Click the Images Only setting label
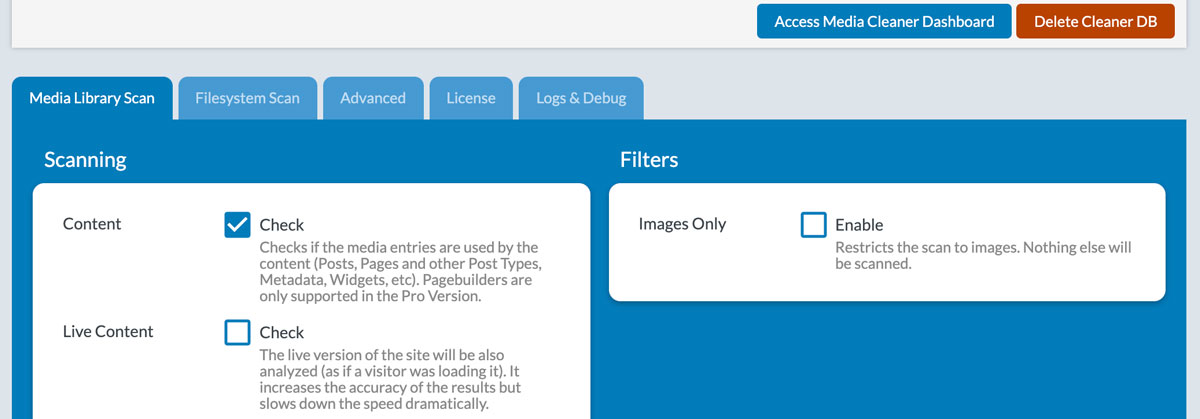Image resolution: width=1200 pixels, height=419 pixels. (683, 224)
